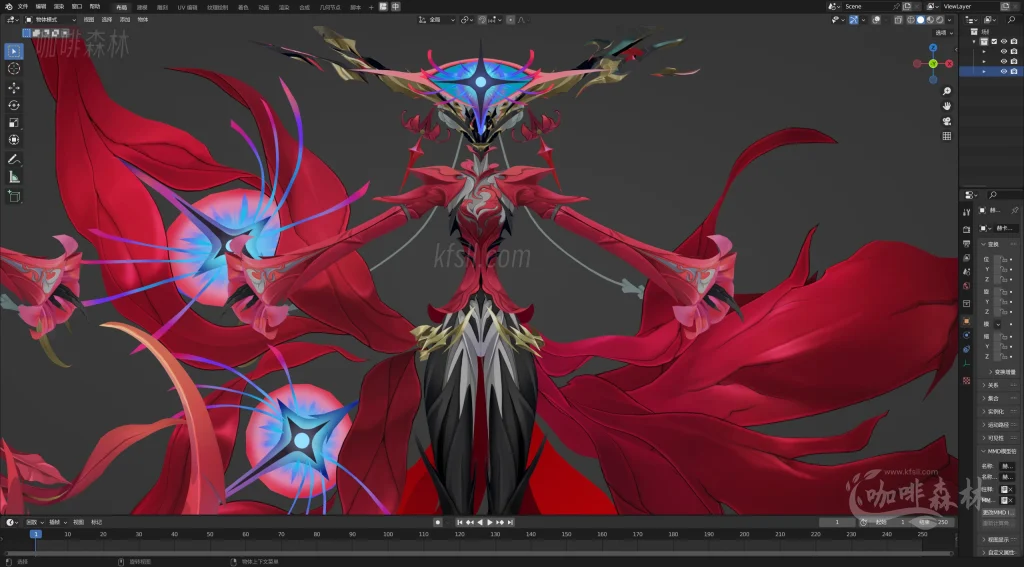This screenshot has width=1024, height=567.
Task: Click the current frame number field
Action: point(837,522)
